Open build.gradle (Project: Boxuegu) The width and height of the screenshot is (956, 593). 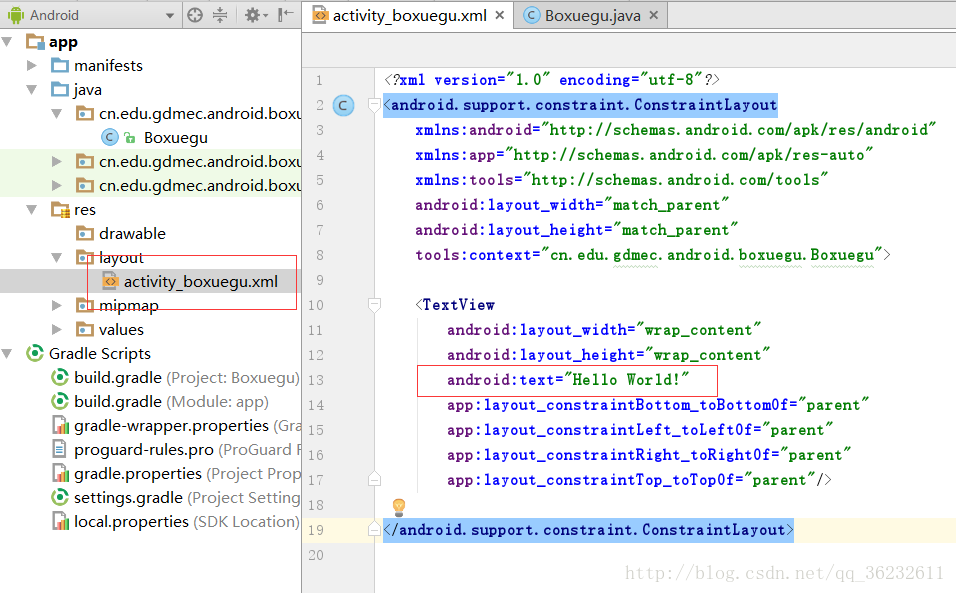click(187, 378)
